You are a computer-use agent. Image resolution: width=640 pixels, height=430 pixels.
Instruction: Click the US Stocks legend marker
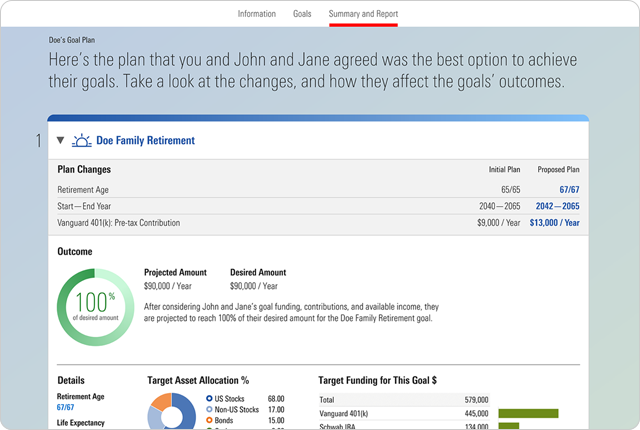point(208,398)
